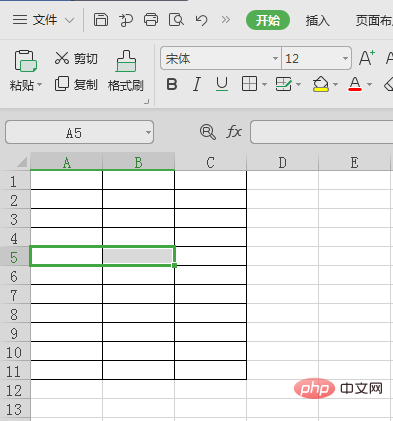Screen dimensions: 393x421
Task: Click the name box showing A5
Action: click(x=74, y=133)
